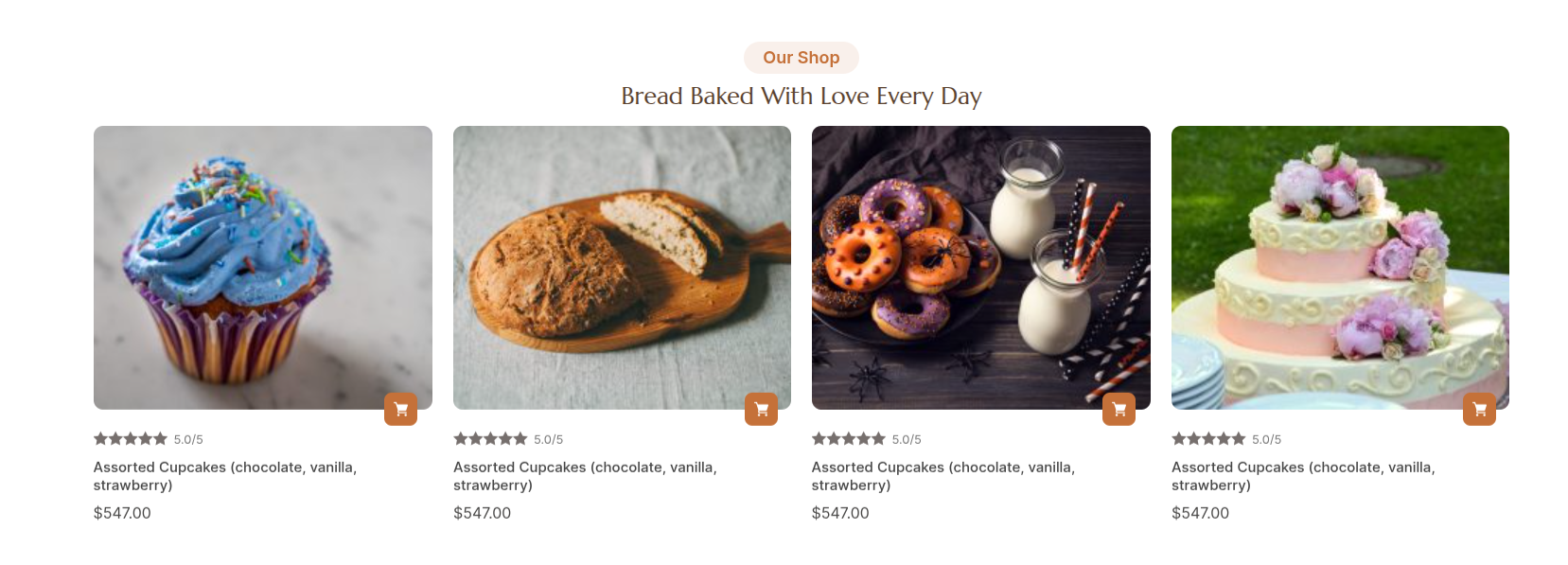This screenshot has width=1568, height=565.
Task: Click star rating under the donuts image
Action: point(849,439)
